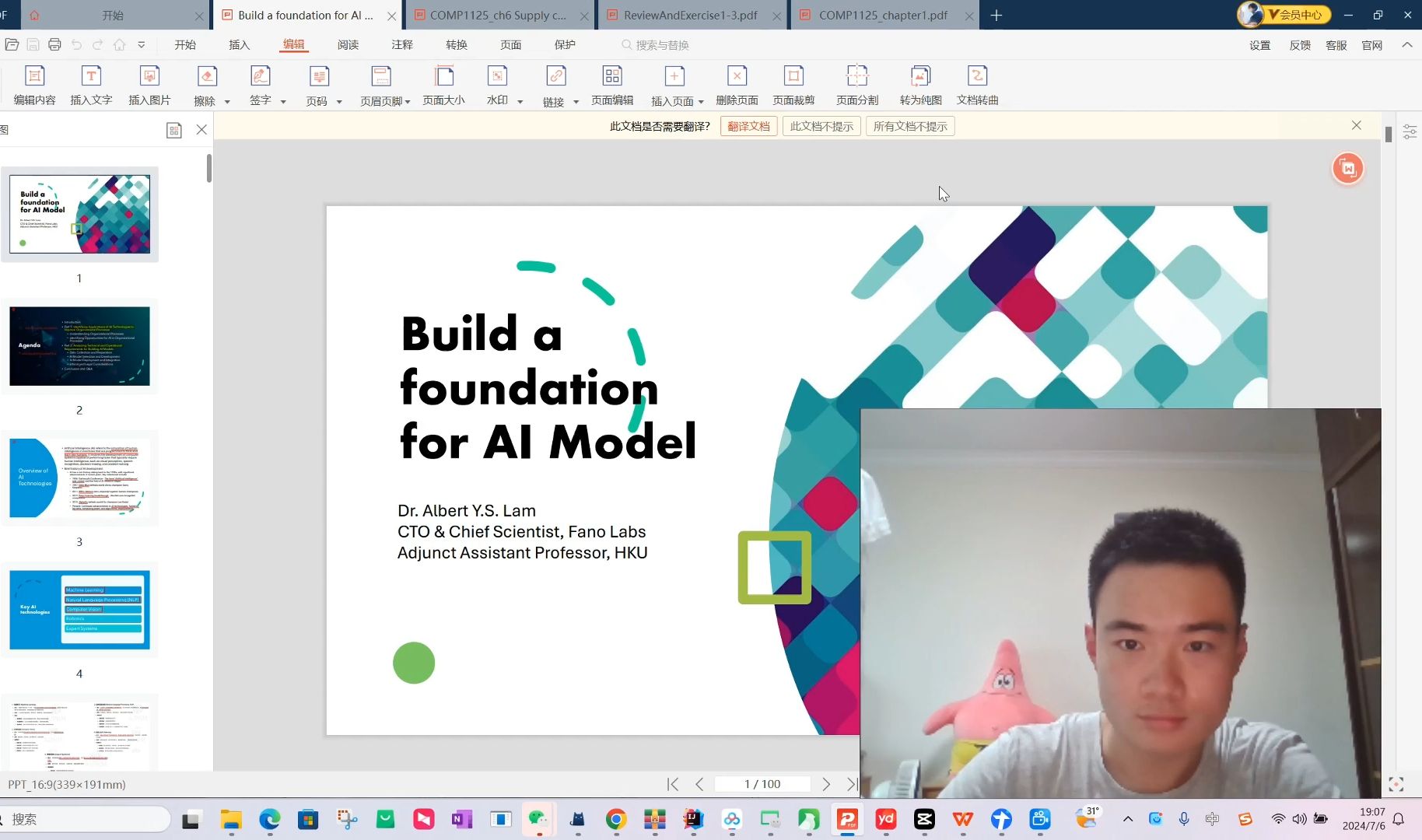Close the translation prompt bar
The width and height of the screenshot is (1422, 840).
click(x=1357, y=125)
